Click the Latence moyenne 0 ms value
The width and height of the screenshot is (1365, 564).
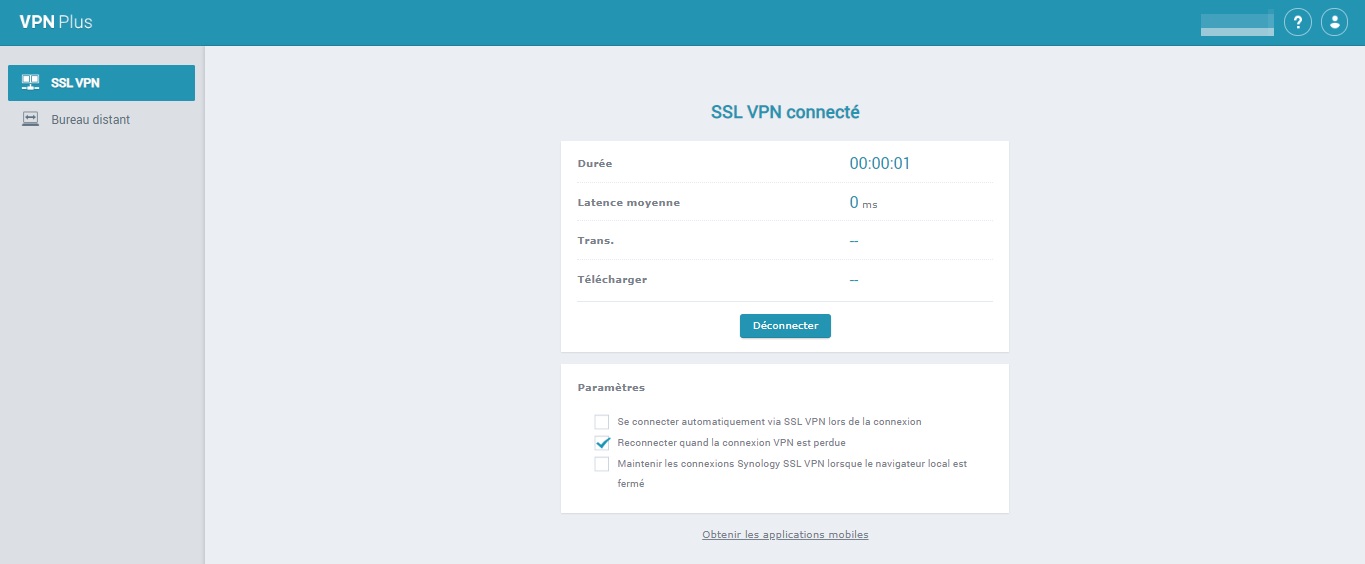pos(864,203)
